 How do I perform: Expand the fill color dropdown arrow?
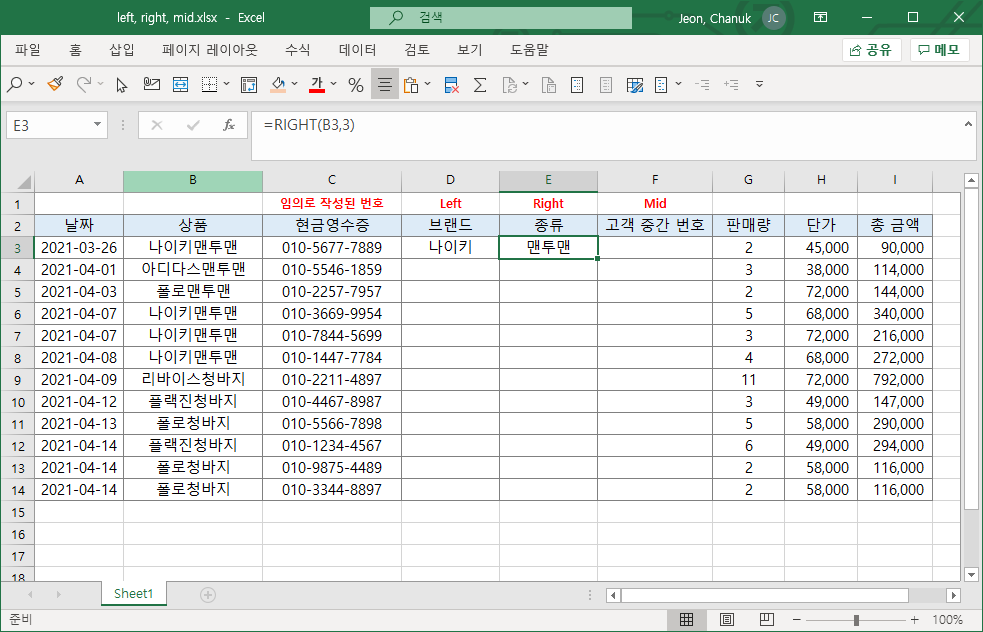pos(295,84)
